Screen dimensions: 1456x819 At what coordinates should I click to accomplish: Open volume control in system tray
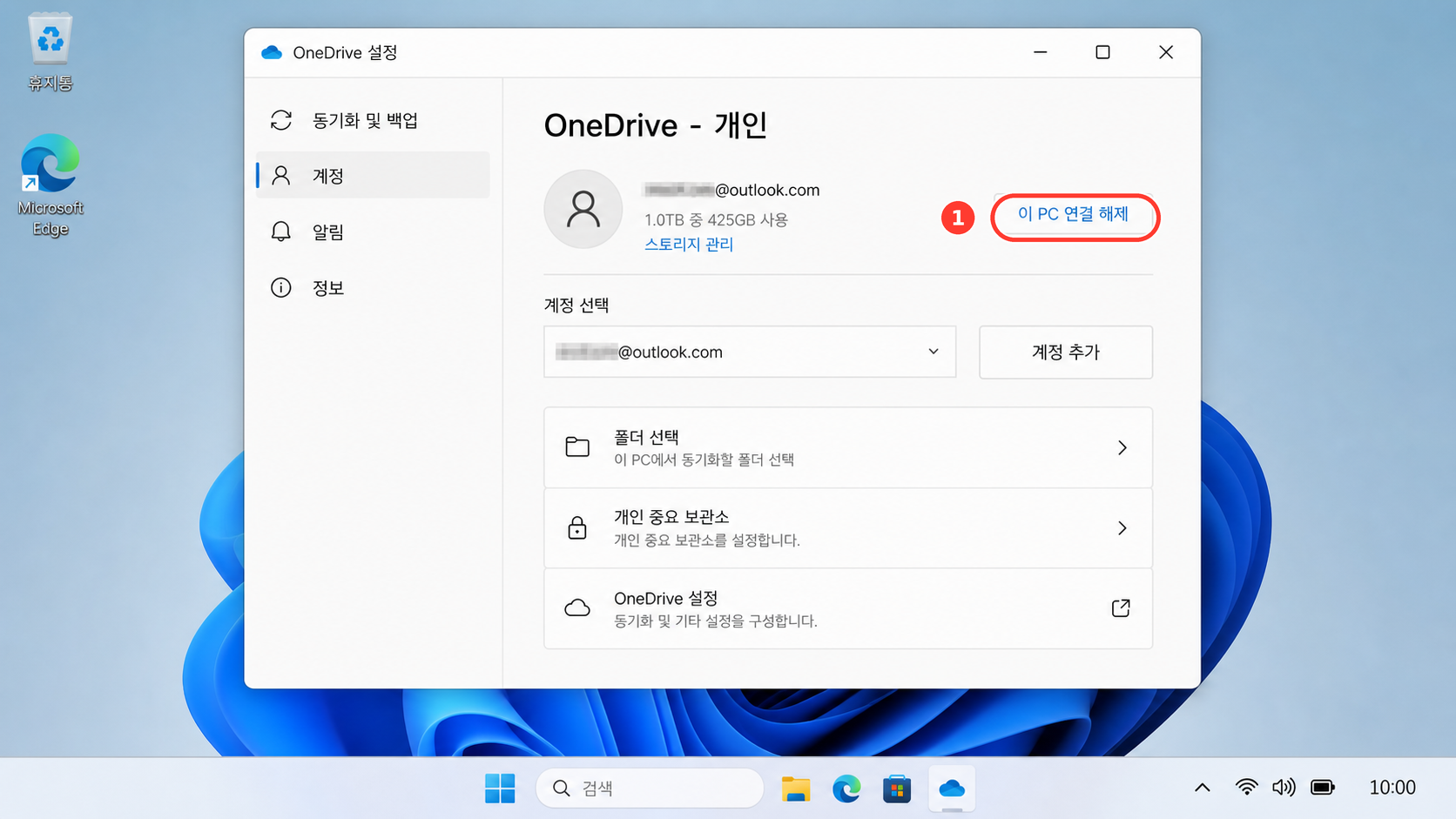(1284, 788)
